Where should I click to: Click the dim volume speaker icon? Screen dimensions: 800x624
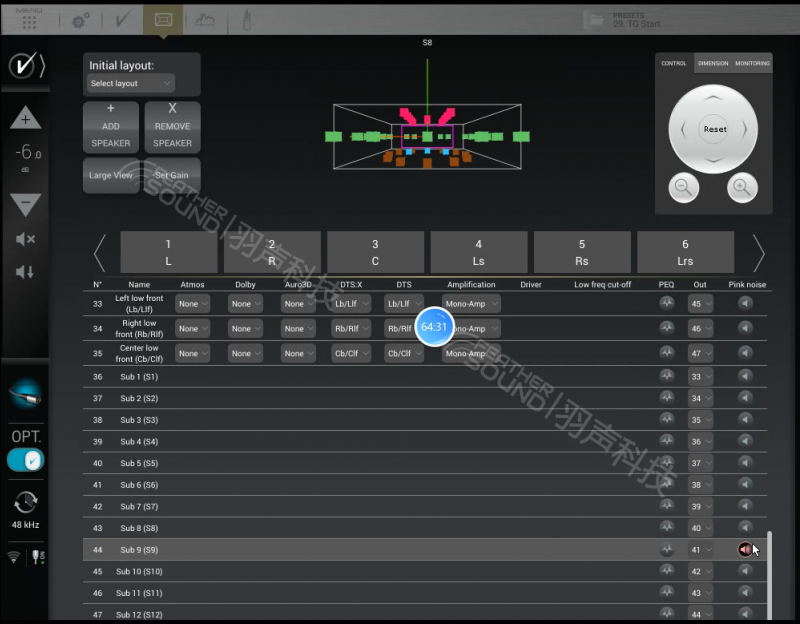click(x=26, y=272)
